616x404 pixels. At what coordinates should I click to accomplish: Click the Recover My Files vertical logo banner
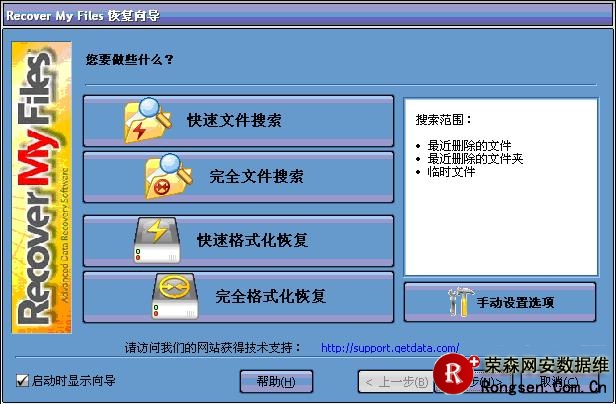point(42,187)
